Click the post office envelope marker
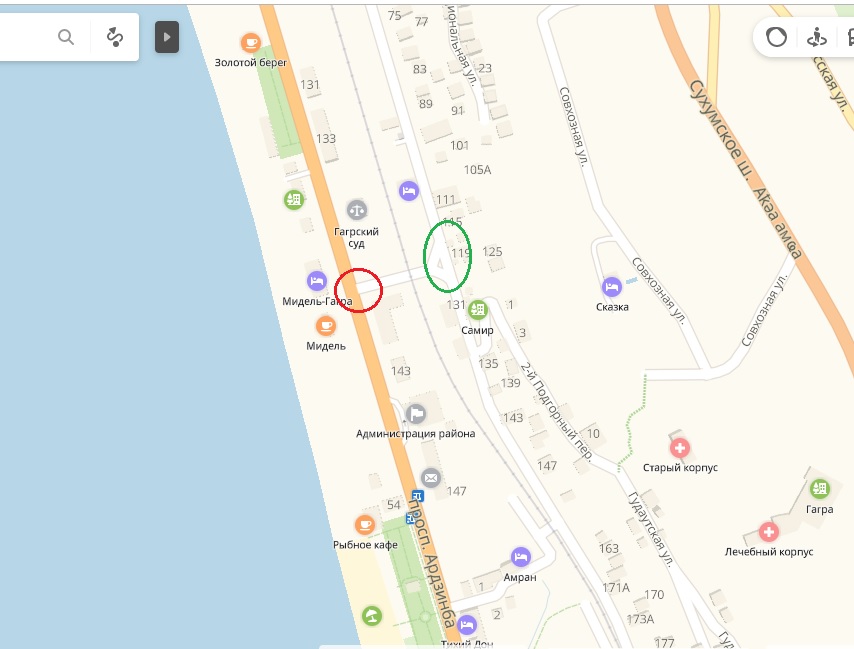Image resolution: width=854 pixels, height=649 pixels. point(431,478)
